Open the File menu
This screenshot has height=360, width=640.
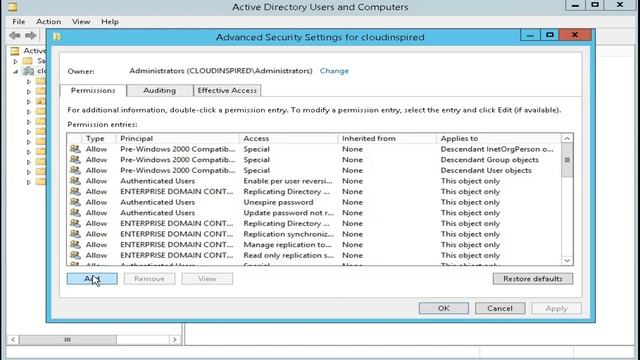click(x=19, y=22)
